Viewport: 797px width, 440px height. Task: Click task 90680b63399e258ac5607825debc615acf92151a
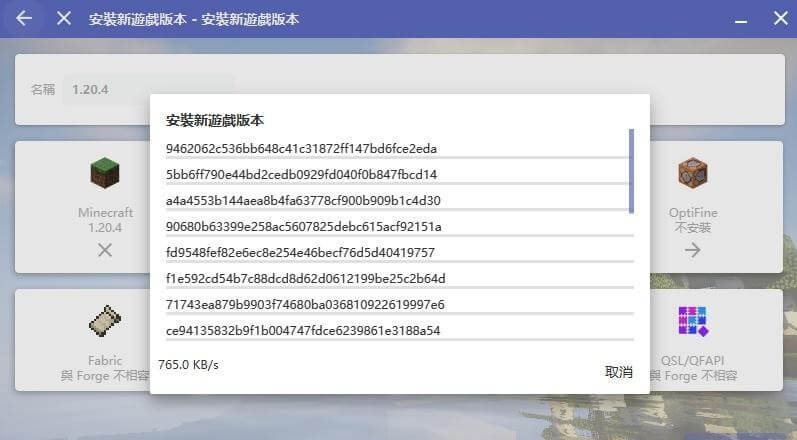[x=303, y=227]
